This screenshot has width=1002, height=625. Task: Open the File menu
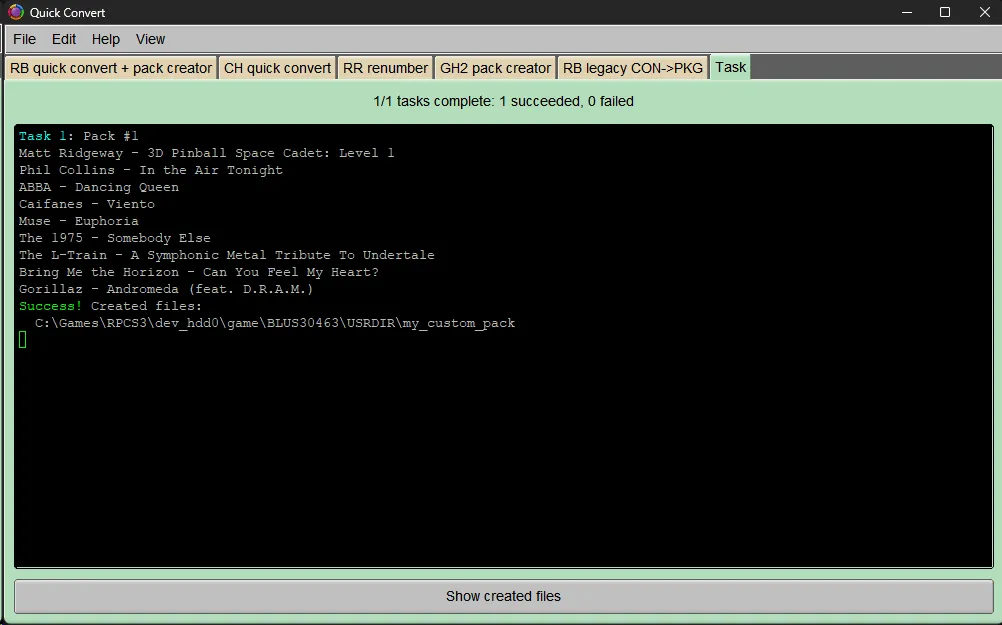click(x=24, y=39)
